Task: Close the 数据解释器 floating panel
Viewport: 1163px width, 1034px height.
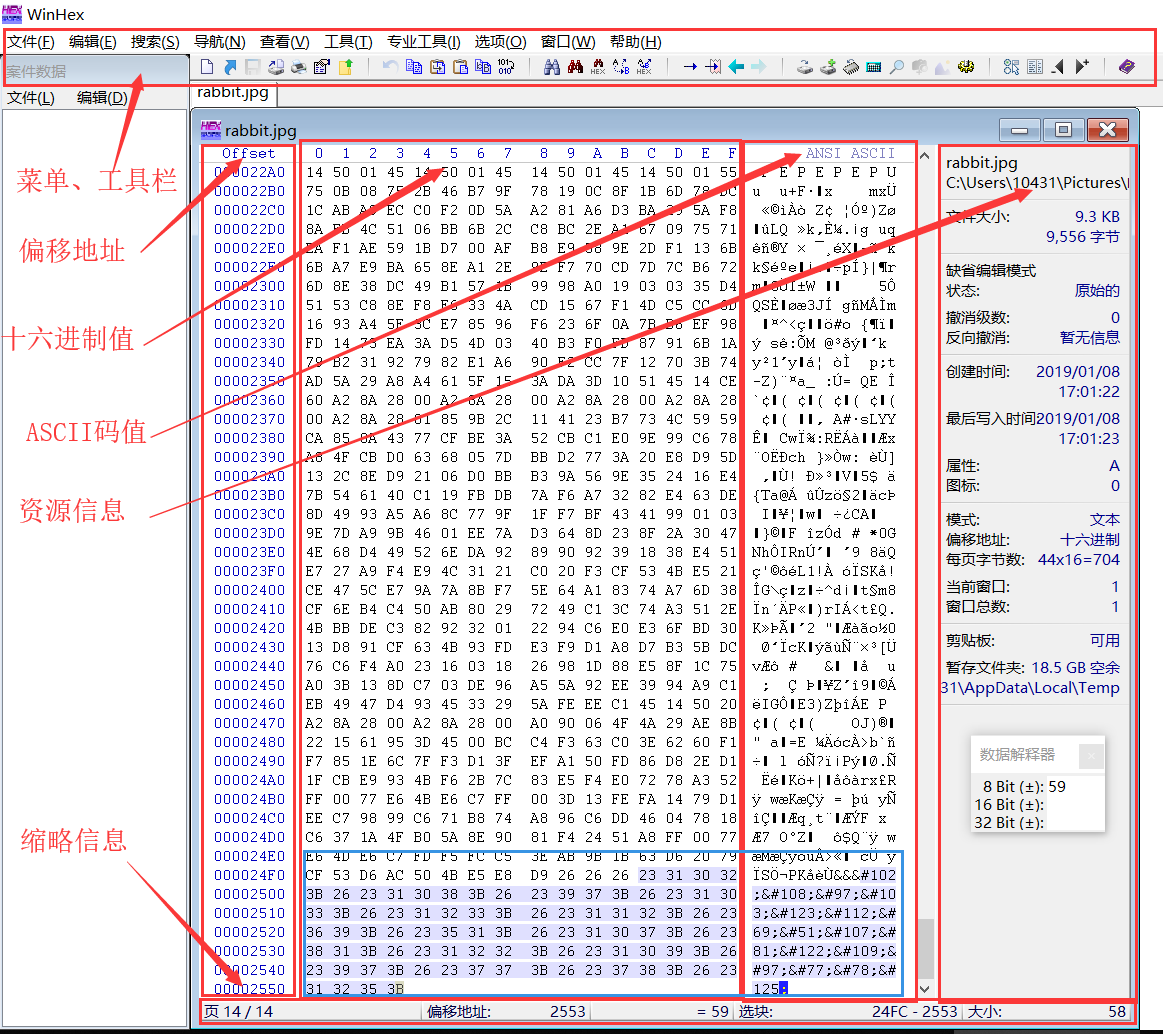Action: pos(1091,756)
